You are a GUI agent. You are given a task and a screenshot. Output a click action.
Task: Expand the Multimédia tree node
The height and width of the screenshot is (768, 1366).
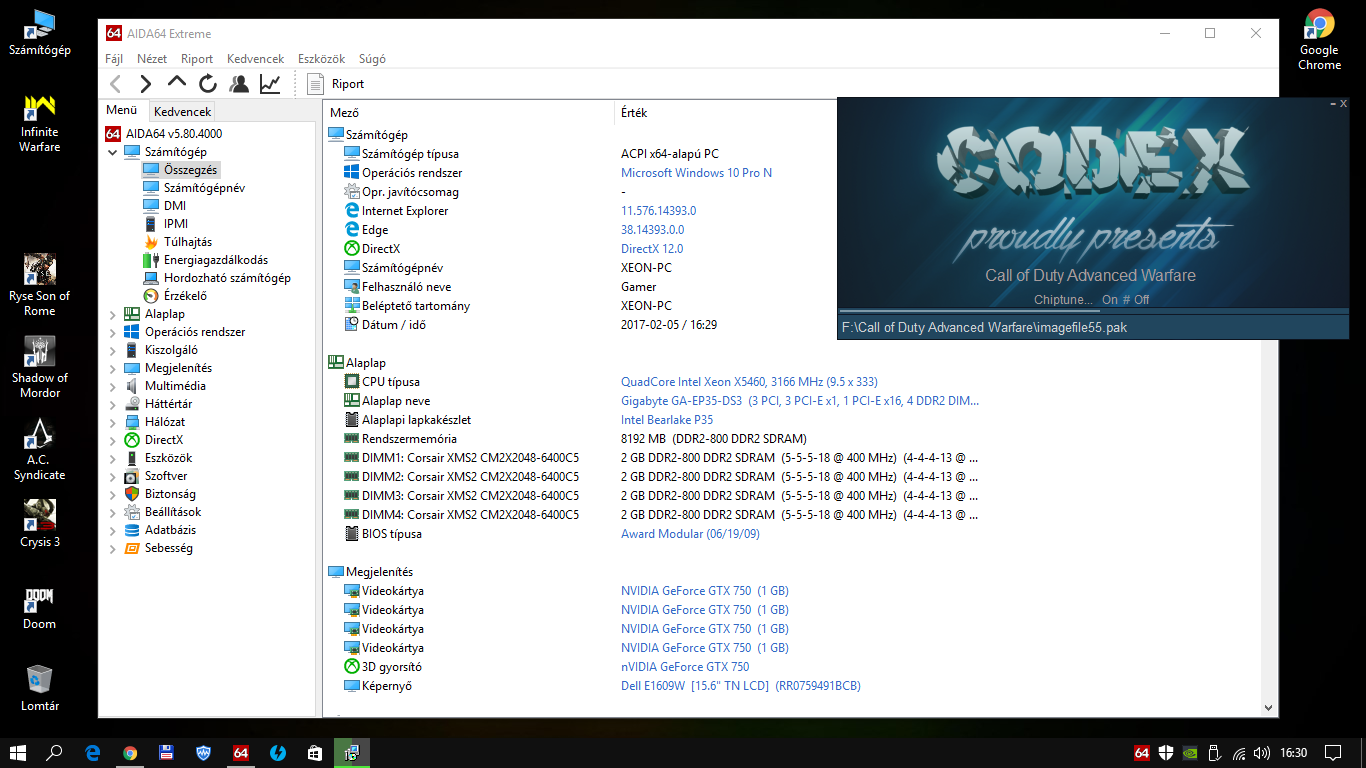click(x=112, y=386)
